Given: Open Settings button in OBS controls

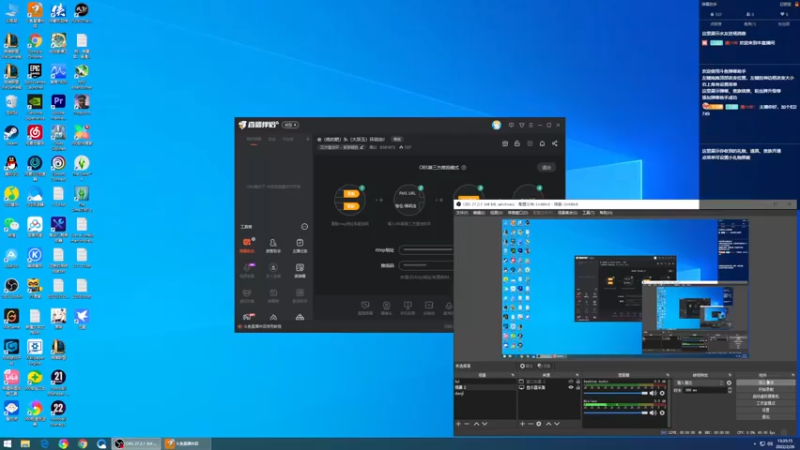Looking at the screenshot, I should [766, 410].
